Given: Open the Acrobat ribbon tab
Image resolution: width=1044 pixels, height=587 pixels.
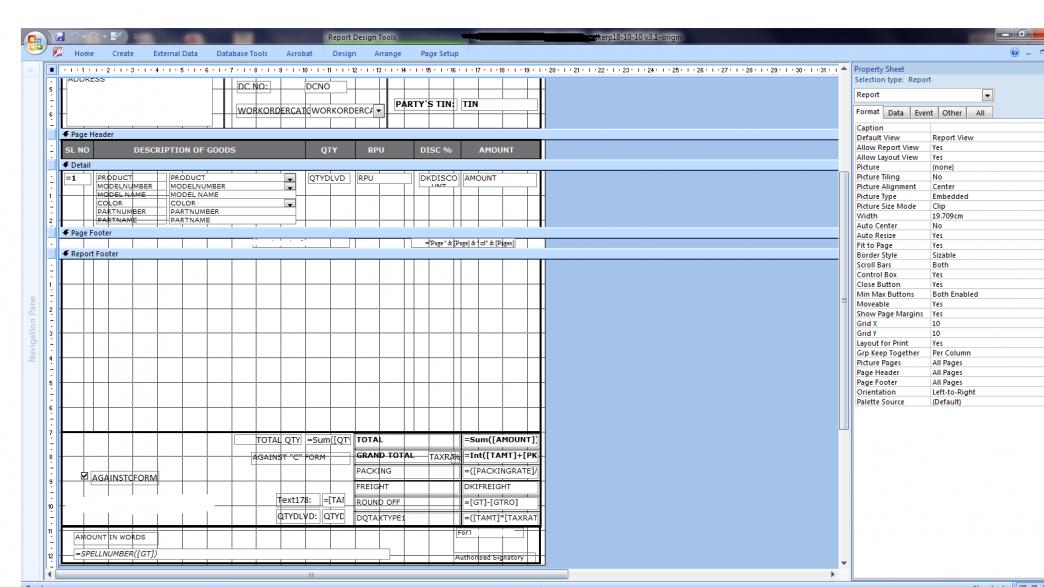Looking at the screenshot, I should pyautogui.click(x=299, y=53).
